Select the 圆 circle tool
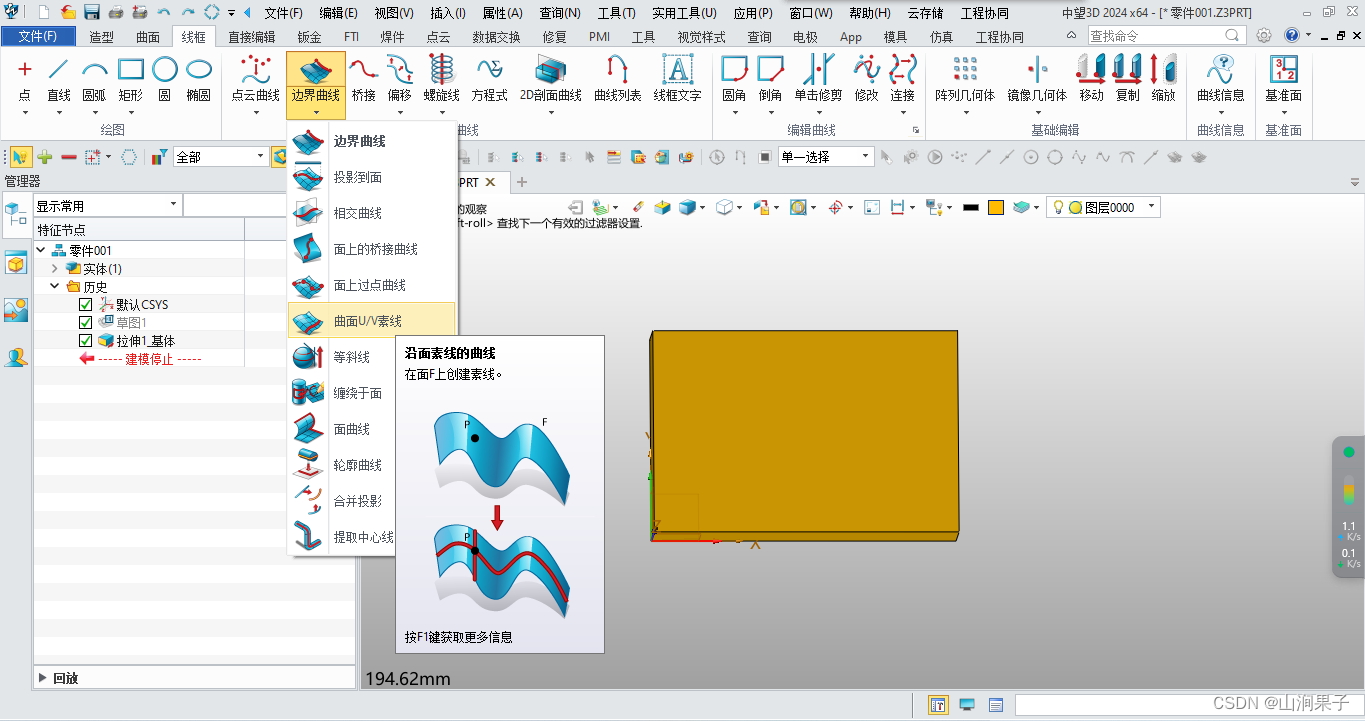Image resolution: width=1365 pixels, height=721 pixels. point(164,79)
